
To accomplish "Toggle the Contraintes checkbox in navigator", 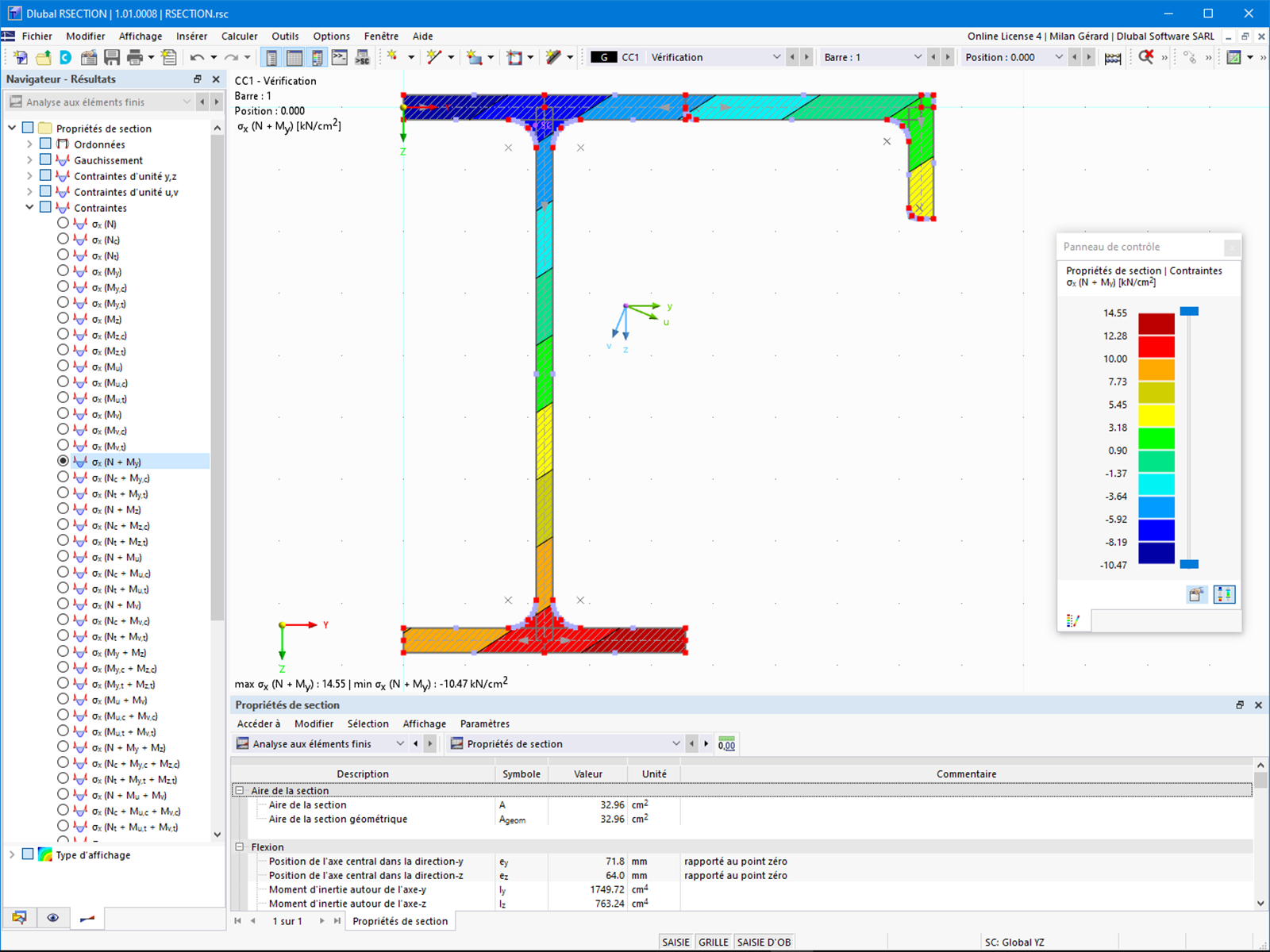I will (45, 207).
